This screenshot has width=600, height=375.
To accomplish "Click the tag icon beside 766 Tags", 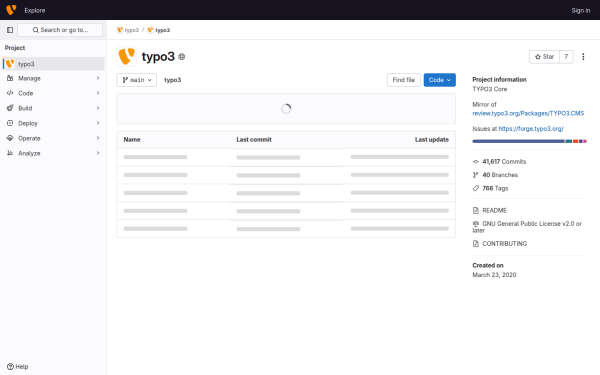I will 476,188.
